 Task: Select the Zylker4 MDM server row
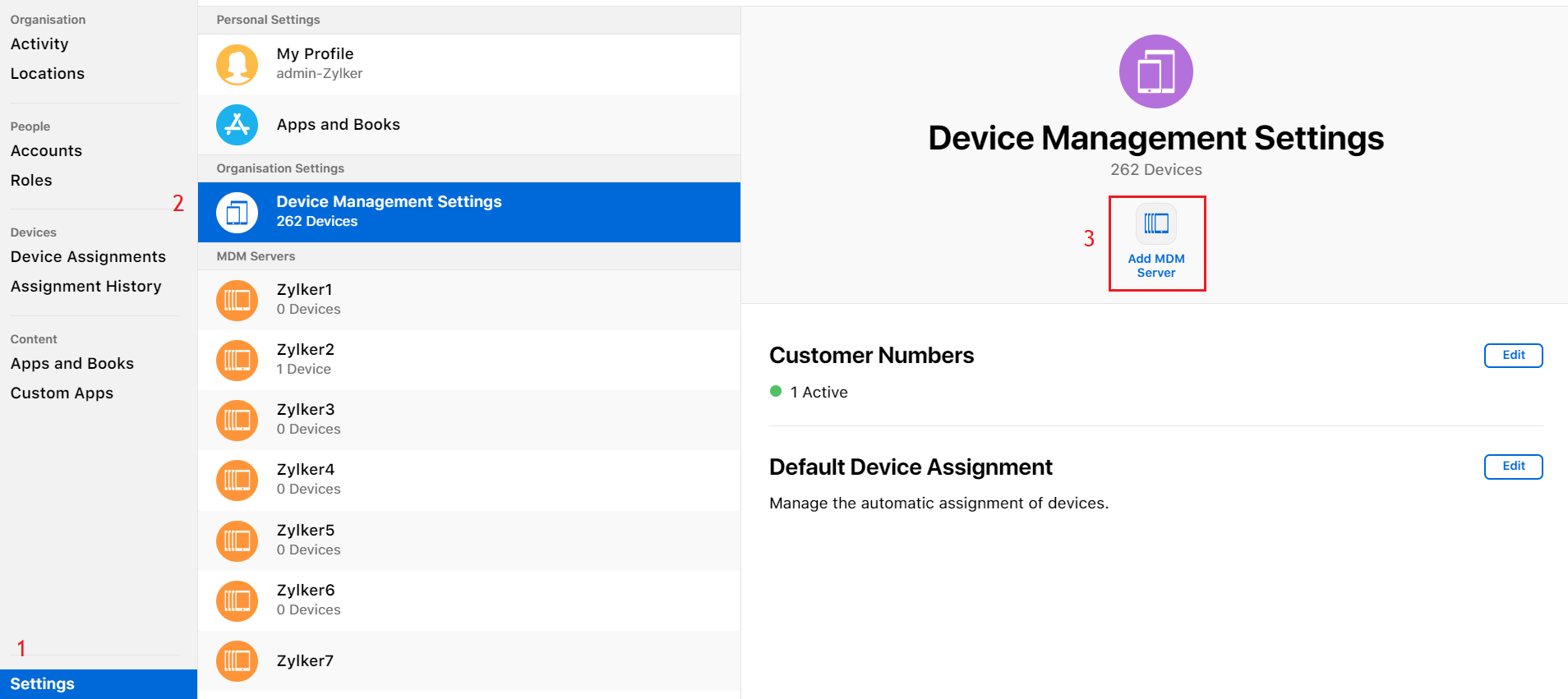coord(468,480)
